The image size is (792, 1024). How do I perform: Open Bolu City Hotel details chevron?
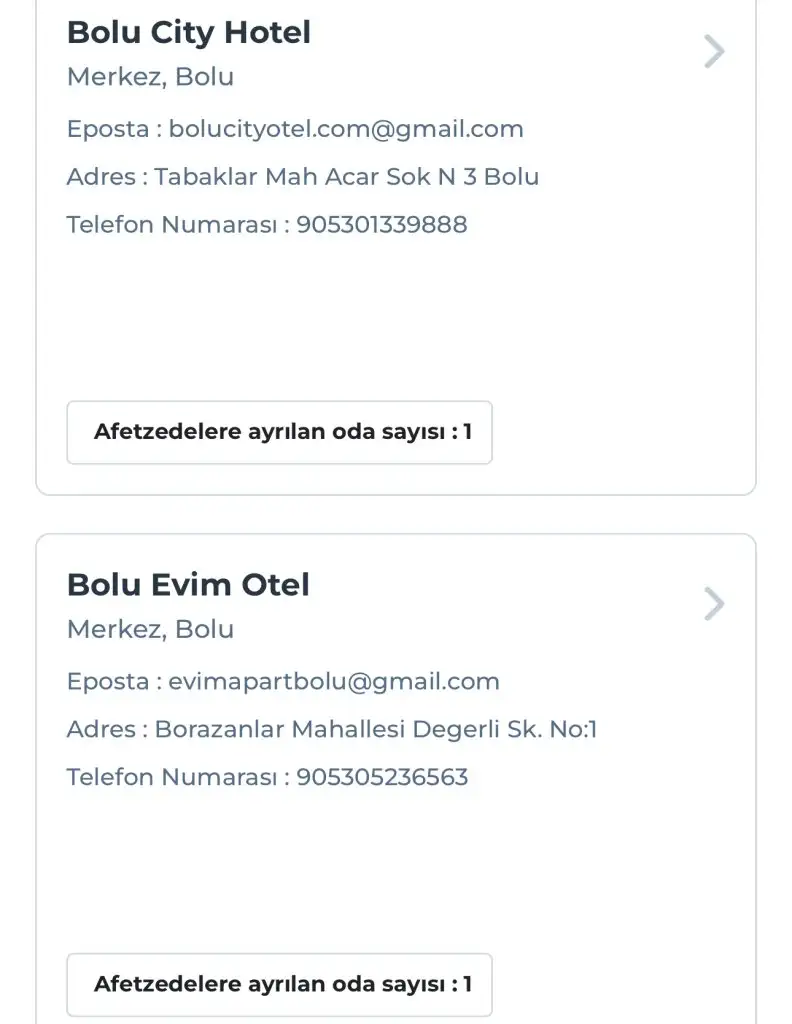pyautogui.click(x=713, y=51)
